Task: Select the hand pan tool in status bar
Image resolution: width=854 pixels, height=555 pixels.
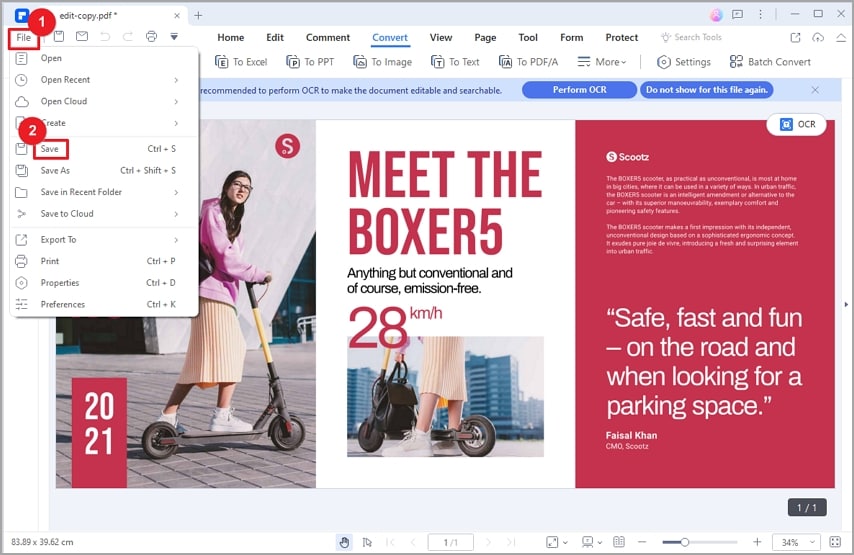Action: (x=345, y=542)
